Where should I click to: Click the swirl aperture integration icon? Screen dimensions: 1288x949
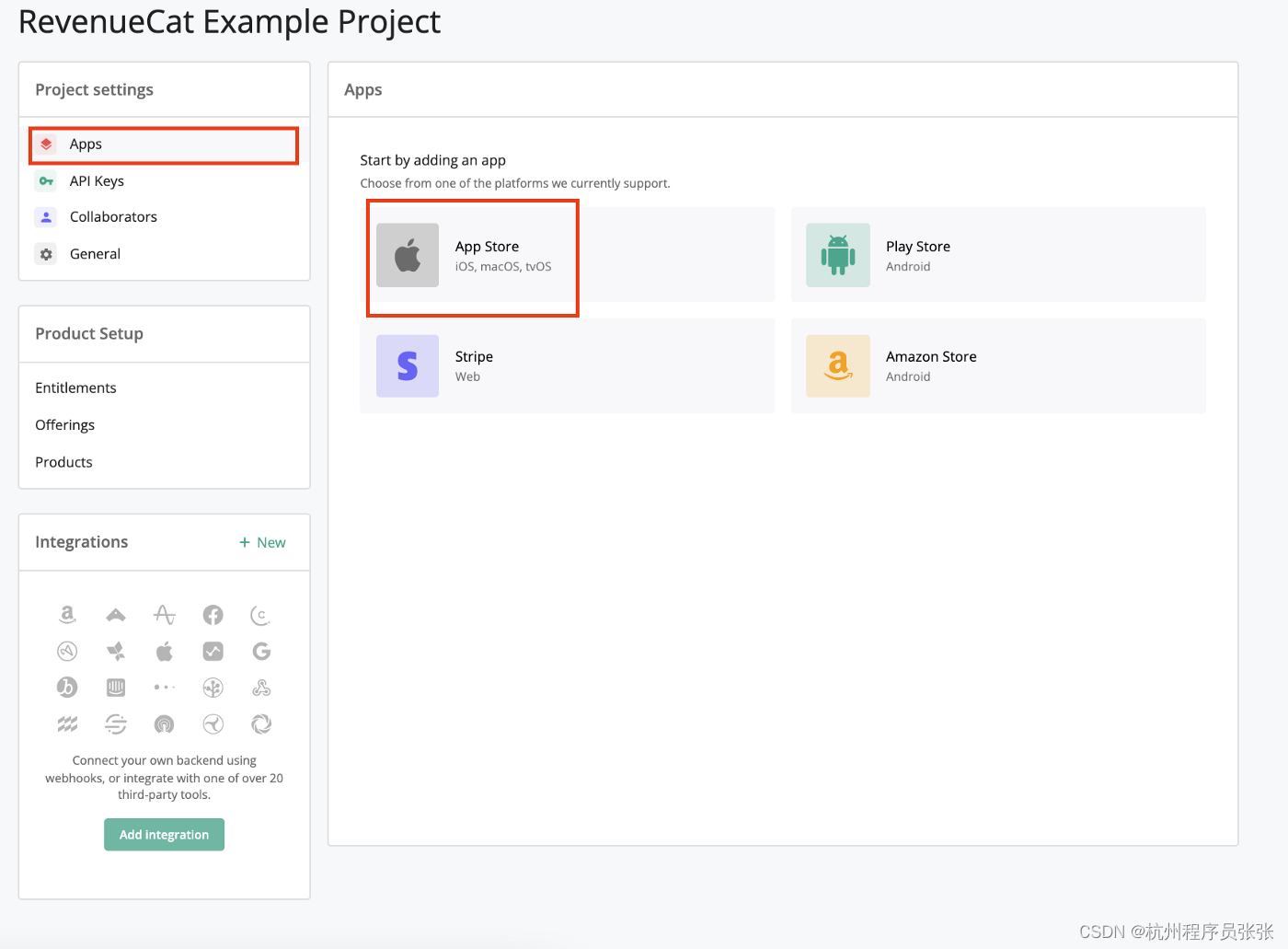point(261,724)
